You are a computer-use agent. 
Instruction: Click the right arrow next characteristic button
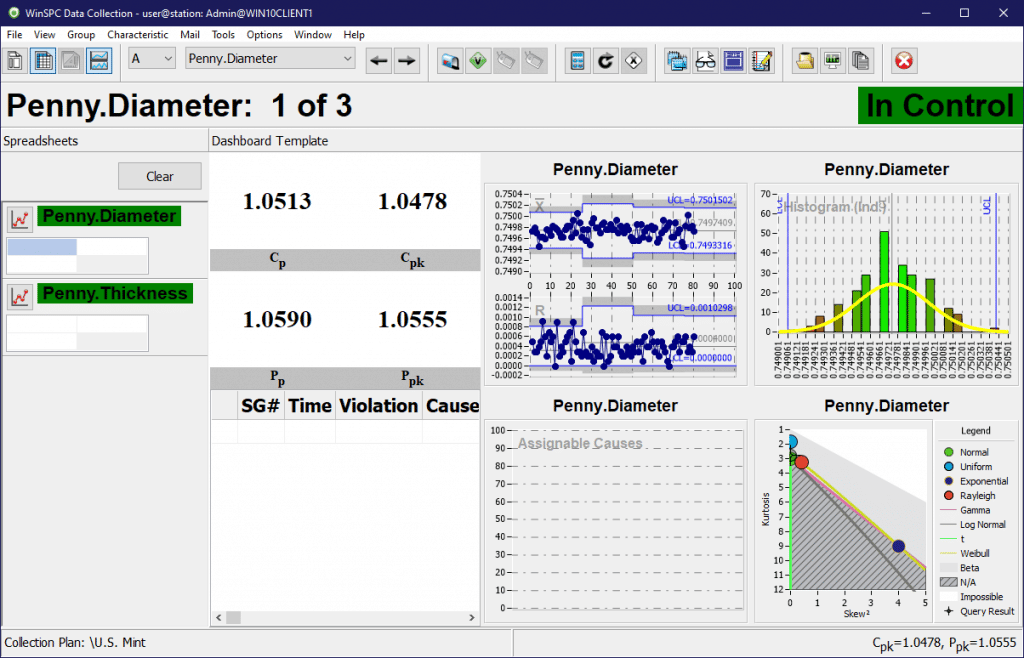pos(406,61)
